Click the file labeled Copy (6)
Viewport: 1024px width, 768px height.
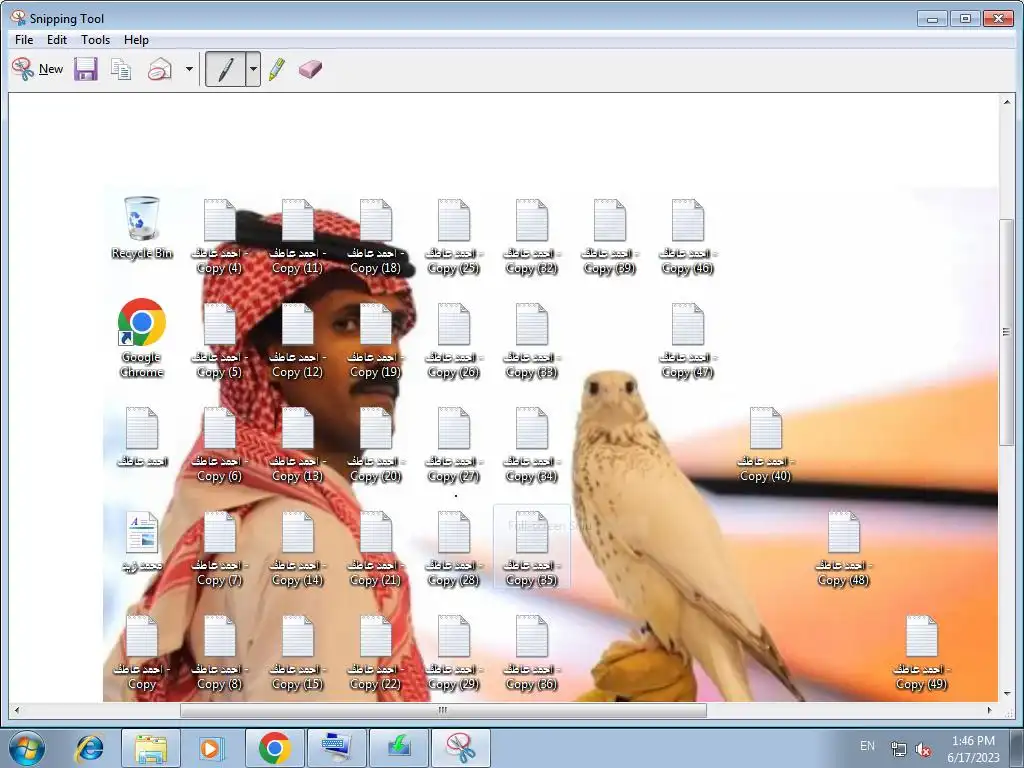[x=219, y=443]
